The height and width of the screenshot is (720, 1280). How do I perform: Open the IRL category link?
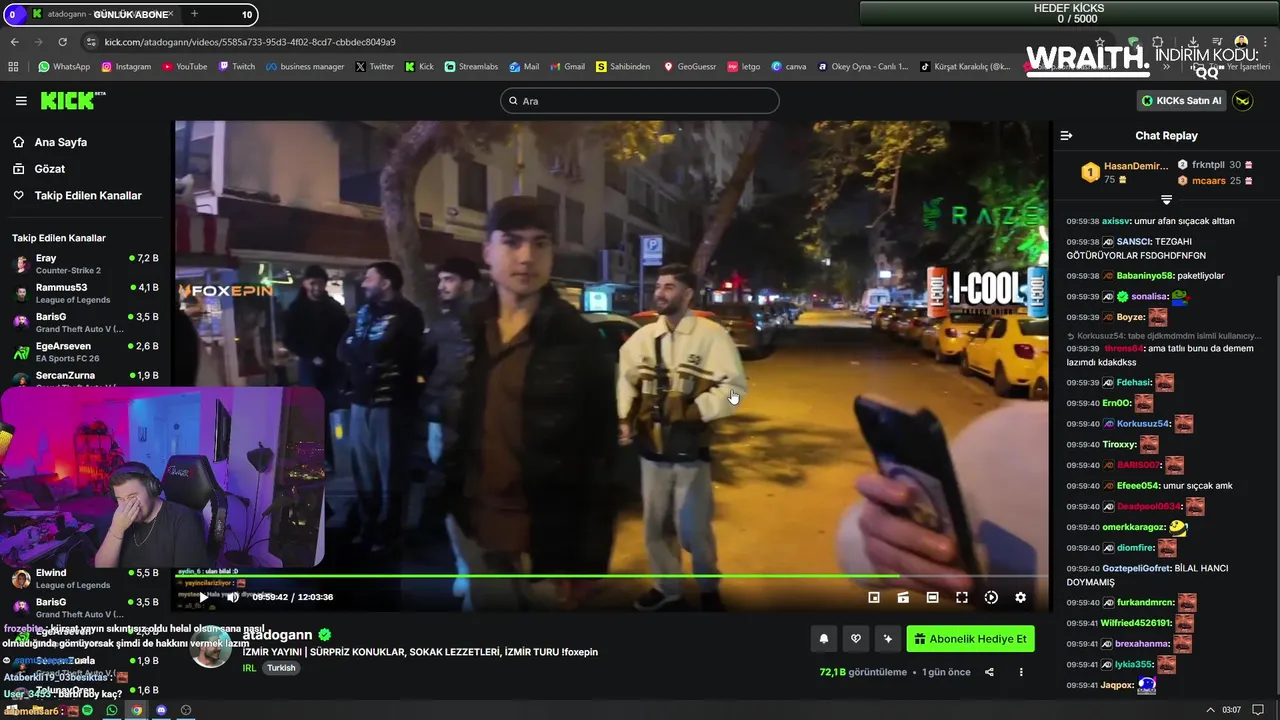[249, 668]
